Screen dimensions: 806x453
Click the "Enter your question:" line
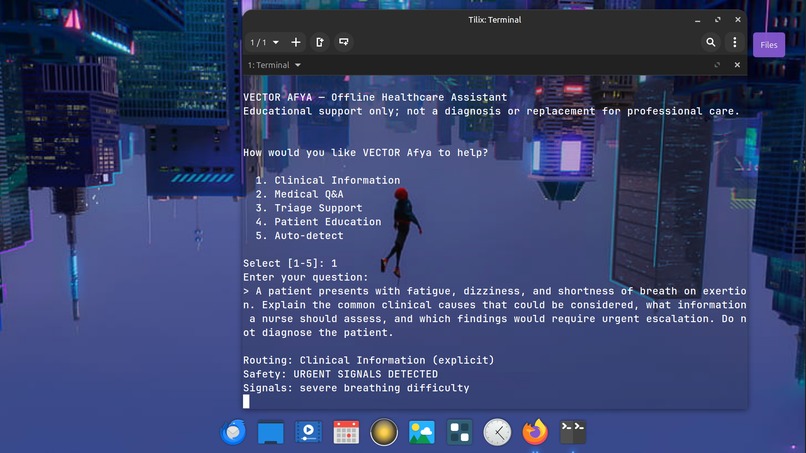[x=306, y=278]
